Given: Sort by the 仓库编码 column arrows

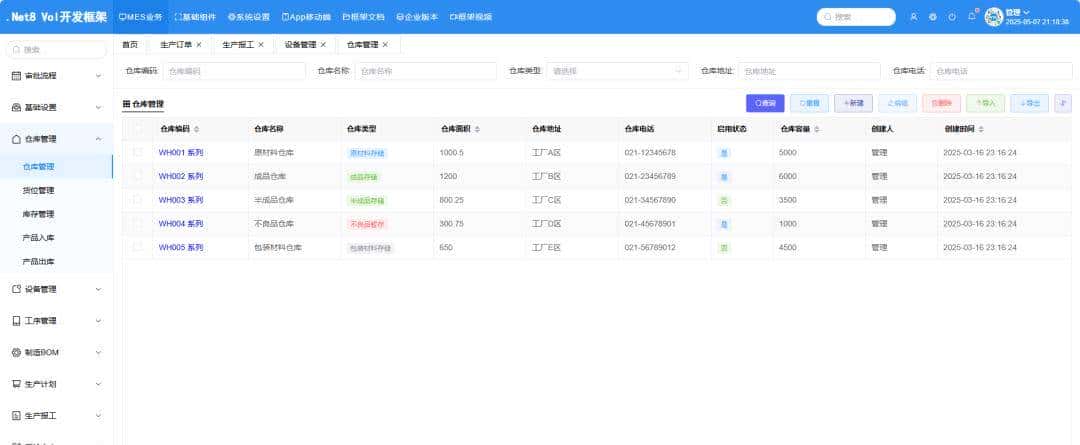Looking at the screenshot, I should pyautogui.click(x=197, y=129).
